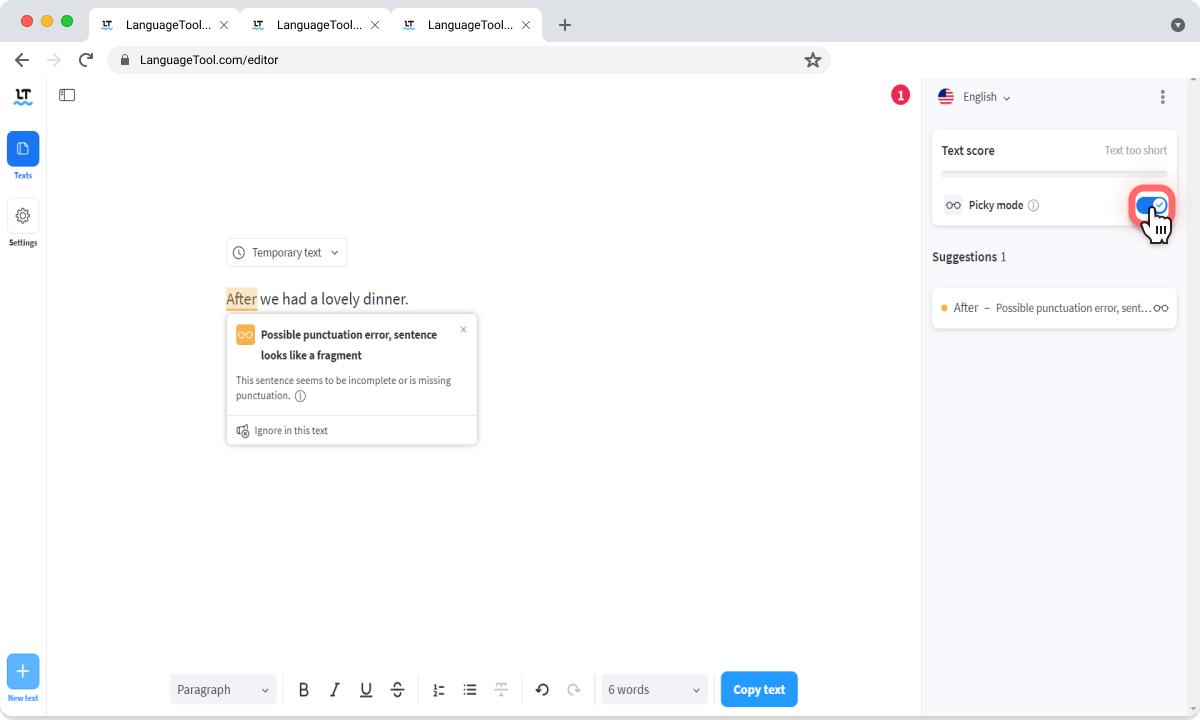Image resolution: width=1200 pixels, height=720 pixels.
Task: Go back in browser history
Action: click(x=22, y=60)
